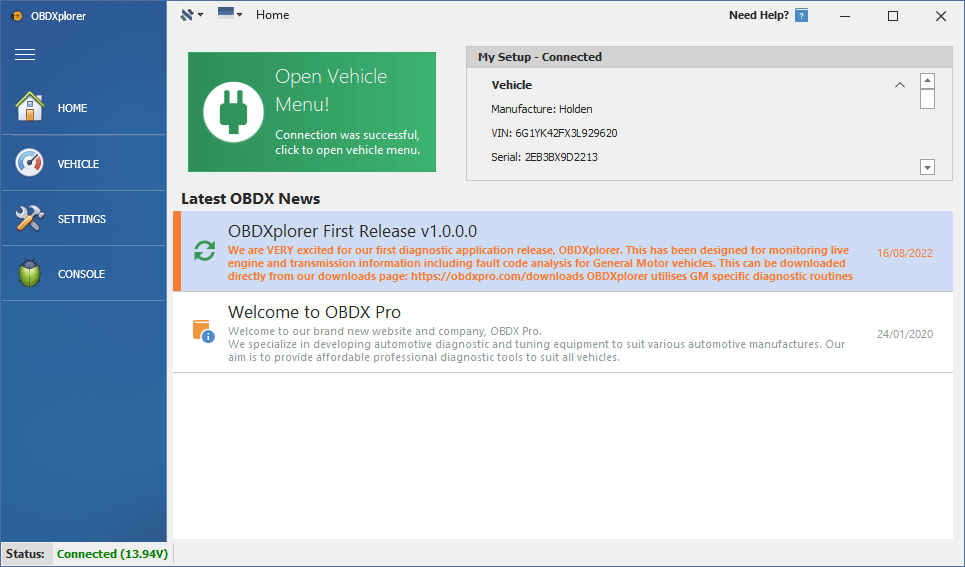Open Settings with the tools icon
This screenshot has height=567, width=965.
pyautogui.click(x=83, y=219)
